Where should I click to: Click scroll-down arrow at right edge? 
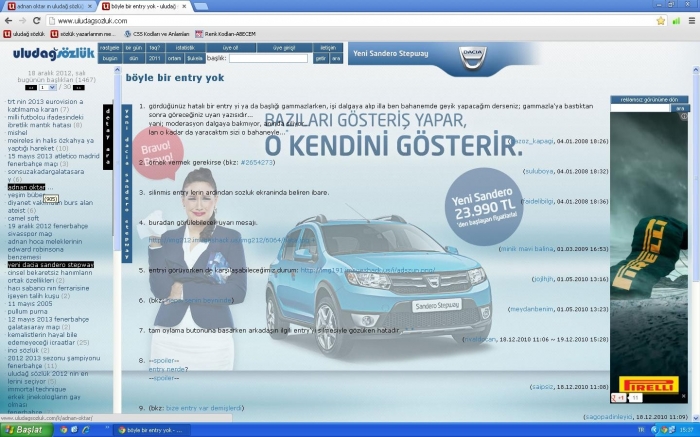pyautogui.click(x=696, y=417)
